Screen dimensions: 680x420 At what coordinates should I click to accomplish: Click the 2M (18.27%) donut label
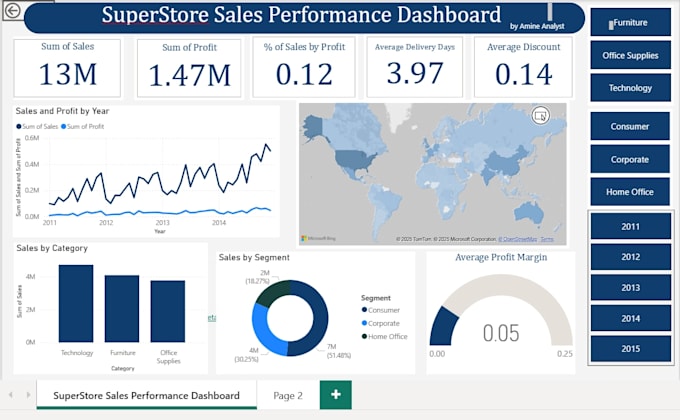point(258,277)
